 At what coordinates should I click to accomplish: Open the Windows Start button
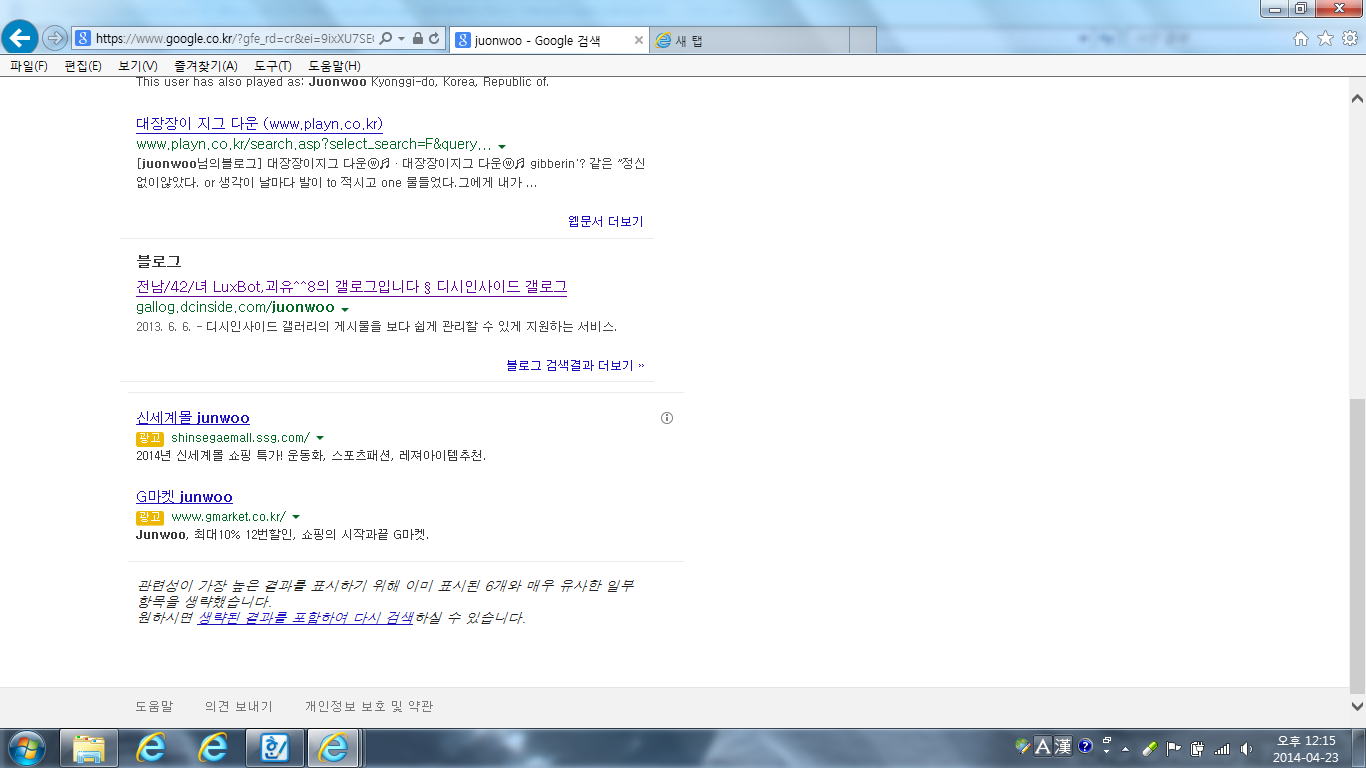tap(26, 748)
